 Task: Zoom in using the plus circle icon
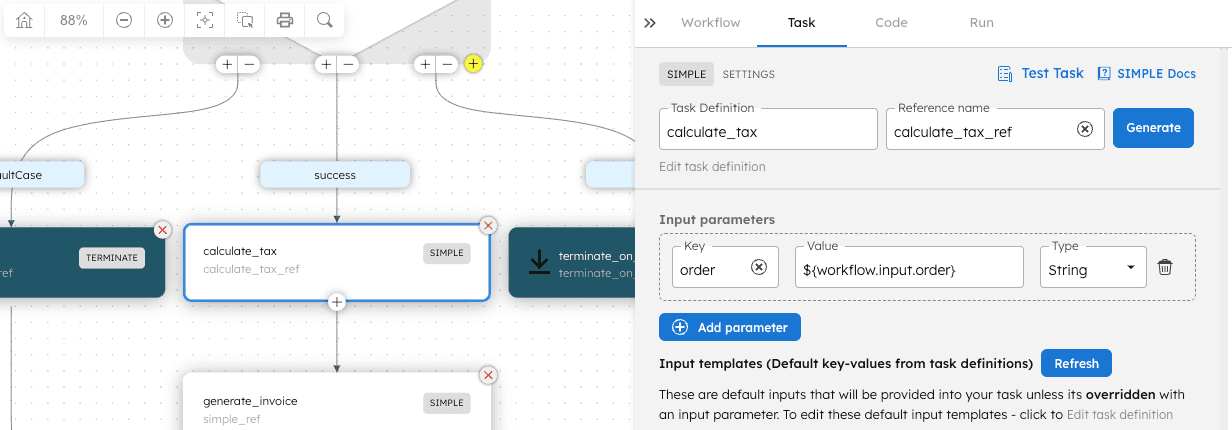click(x=165, y=20)
